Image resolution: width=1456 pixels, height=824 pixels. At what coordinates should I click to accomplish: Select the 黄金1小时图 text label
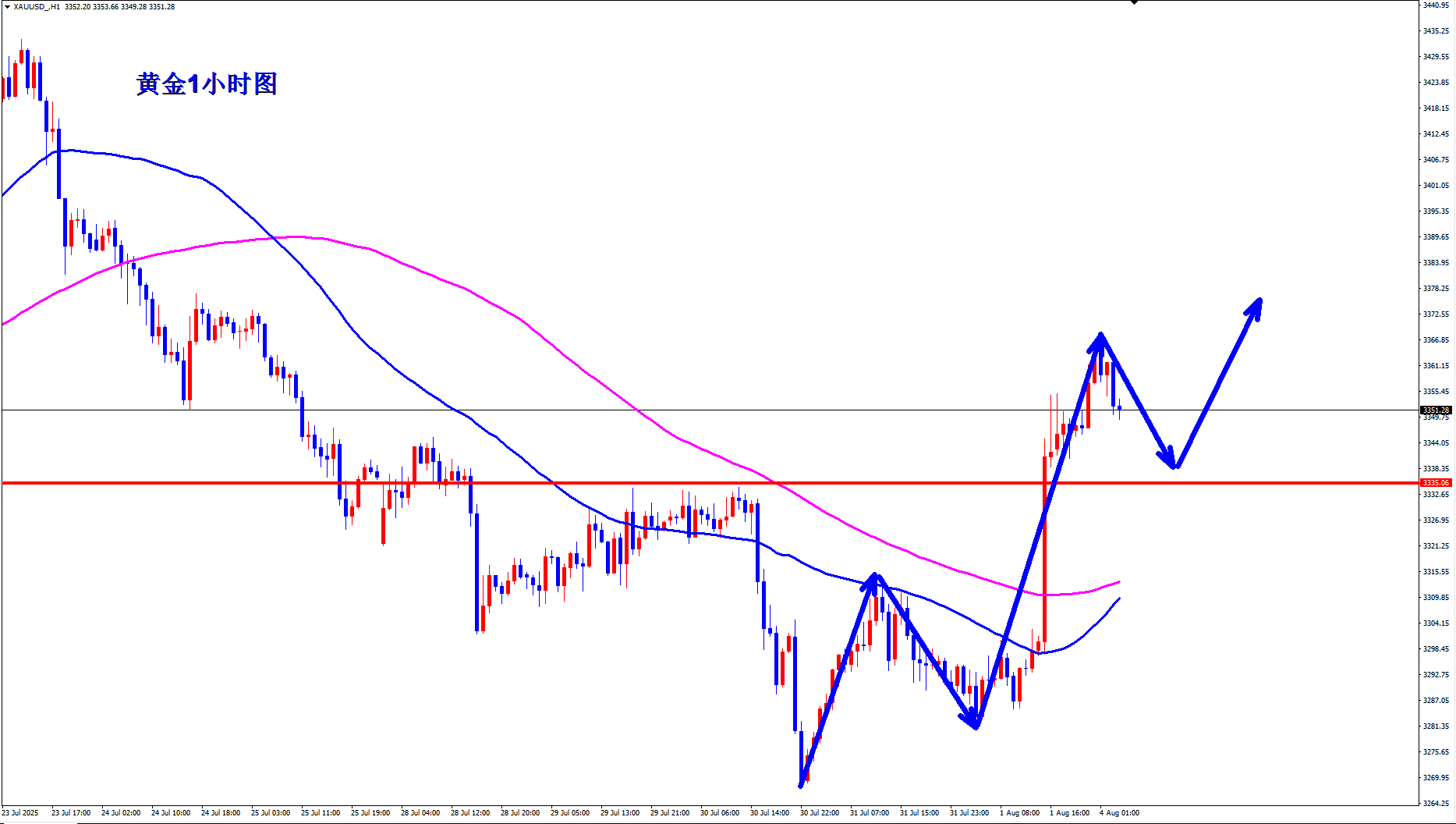[x=207, y=83]
